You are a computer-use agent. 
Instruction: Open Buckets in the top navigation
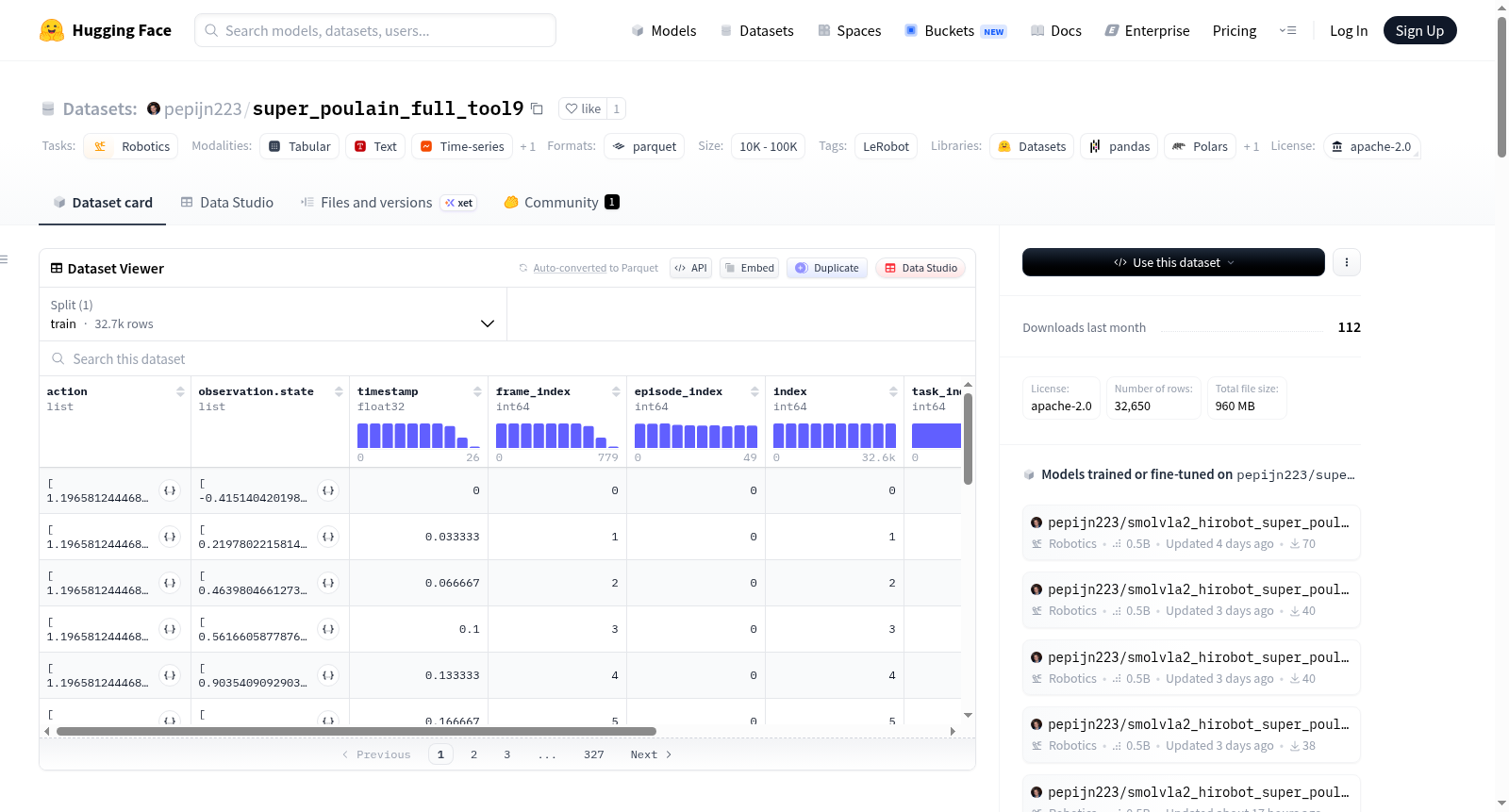pos(955,30)
